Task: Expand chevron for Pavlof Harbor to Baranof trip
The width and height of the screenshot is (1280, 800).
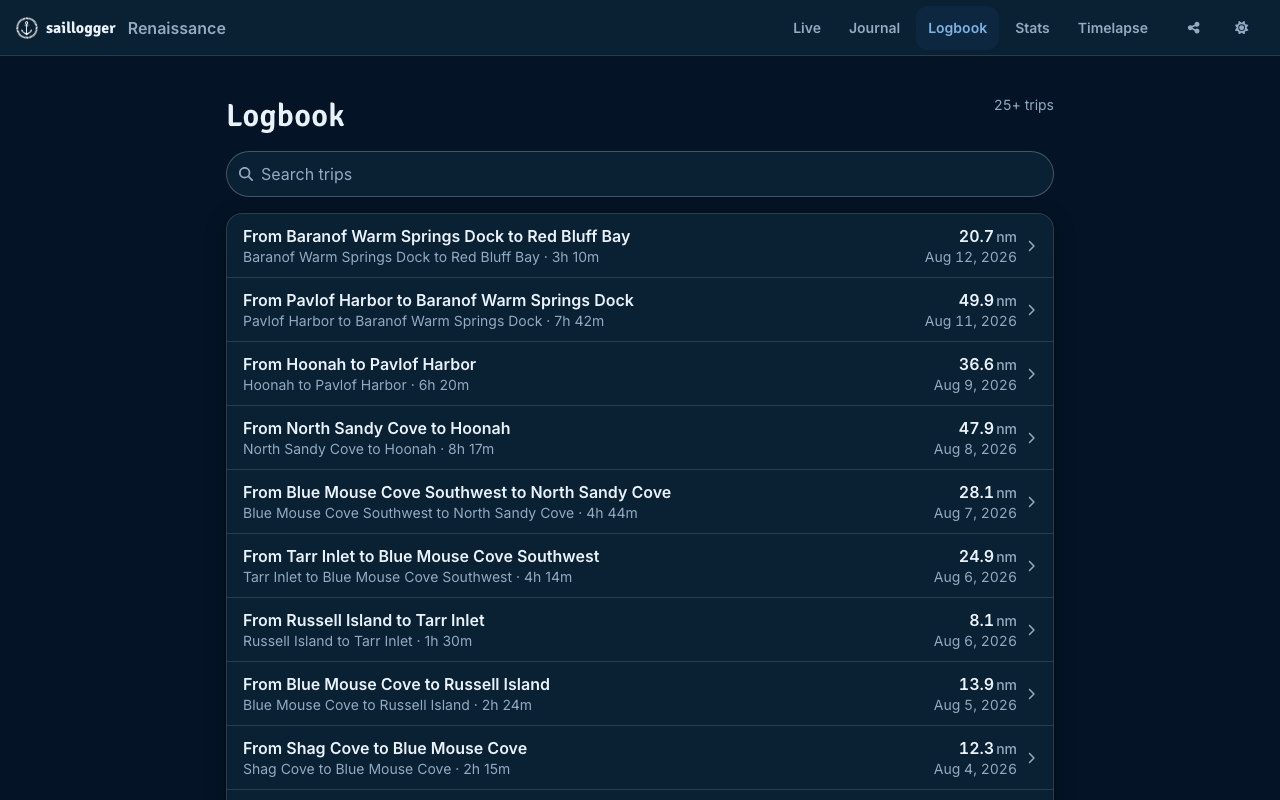Action: point(1031,310)
